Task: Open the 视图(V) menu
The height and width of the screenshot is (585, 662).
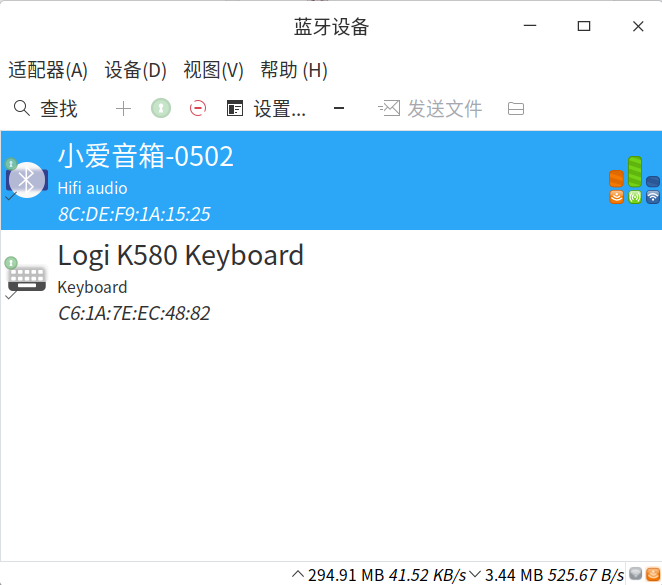Action: [213, 70]
